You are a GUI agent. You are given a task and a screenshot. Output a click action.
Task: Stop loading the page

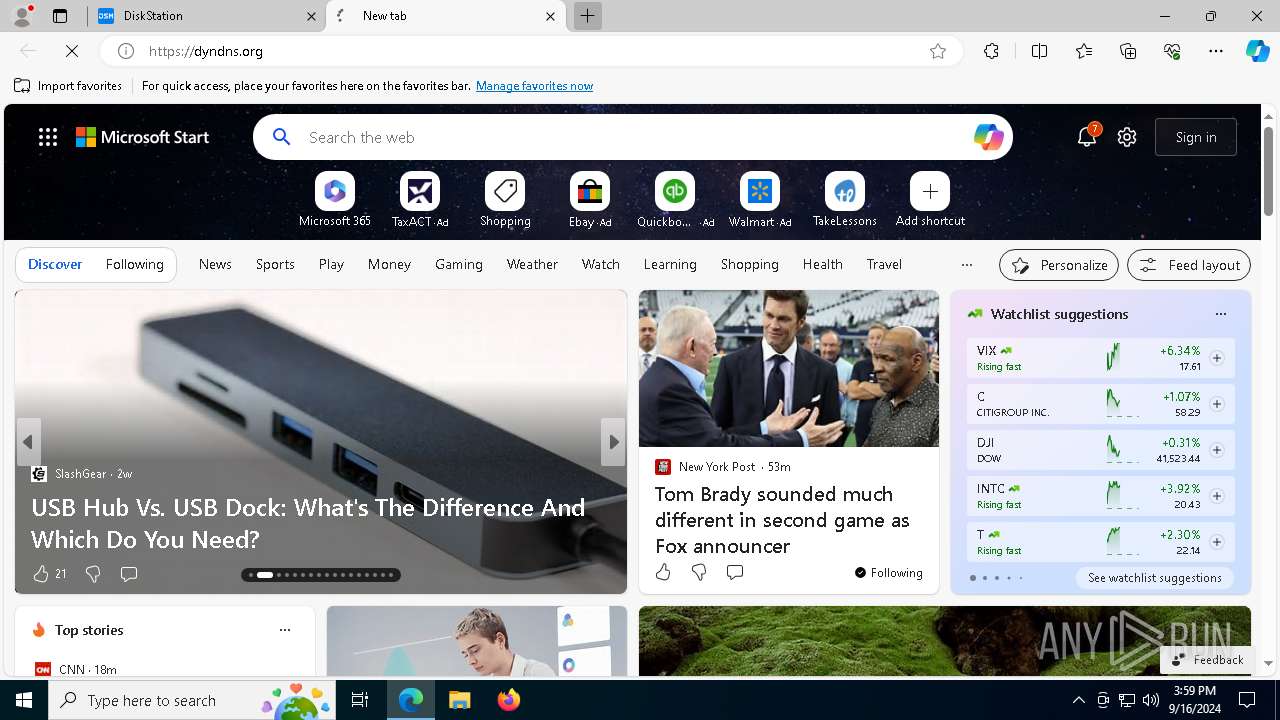(72, 51)
